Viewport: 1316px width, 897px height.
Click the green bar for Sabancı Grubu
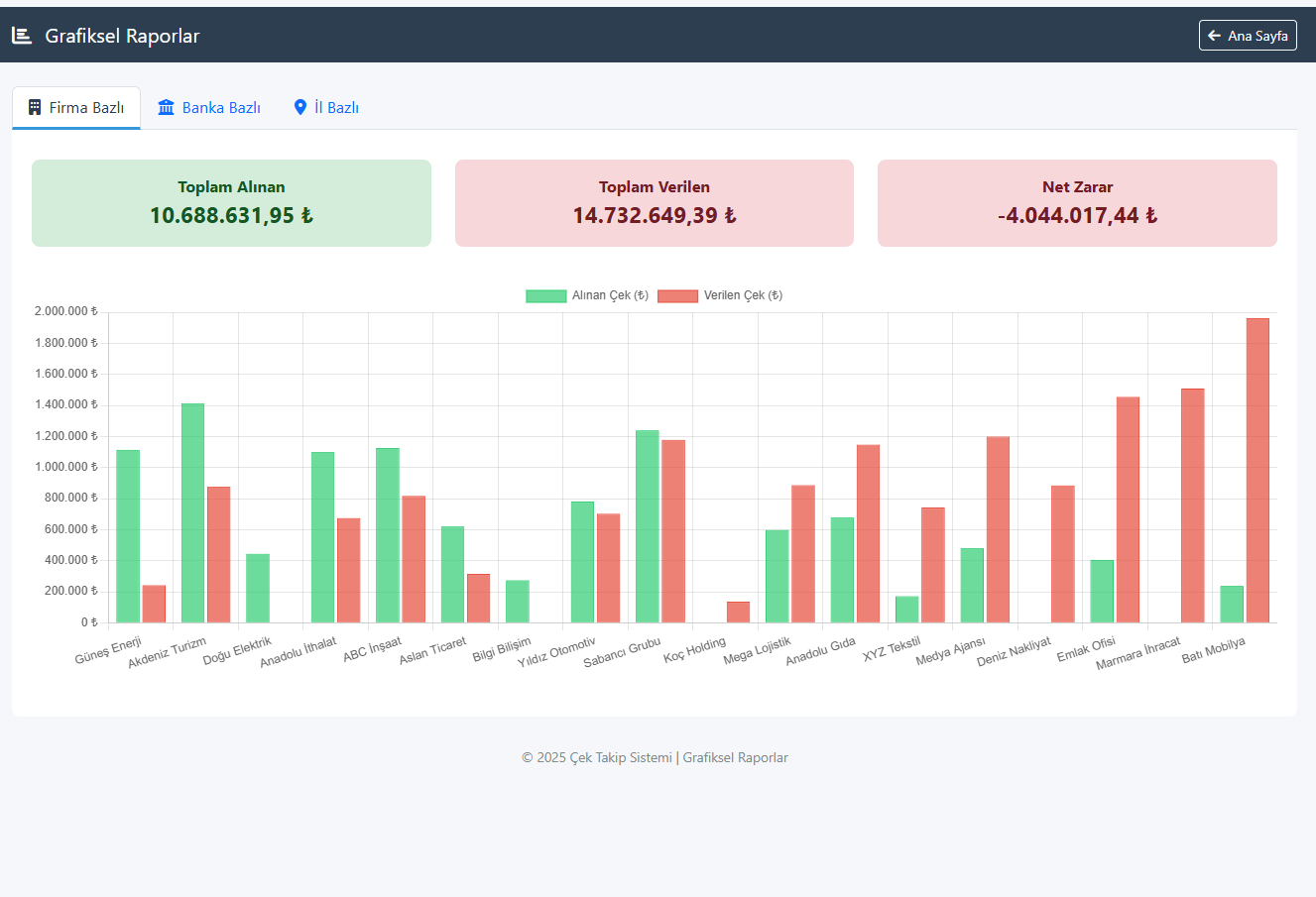[648, 526]
